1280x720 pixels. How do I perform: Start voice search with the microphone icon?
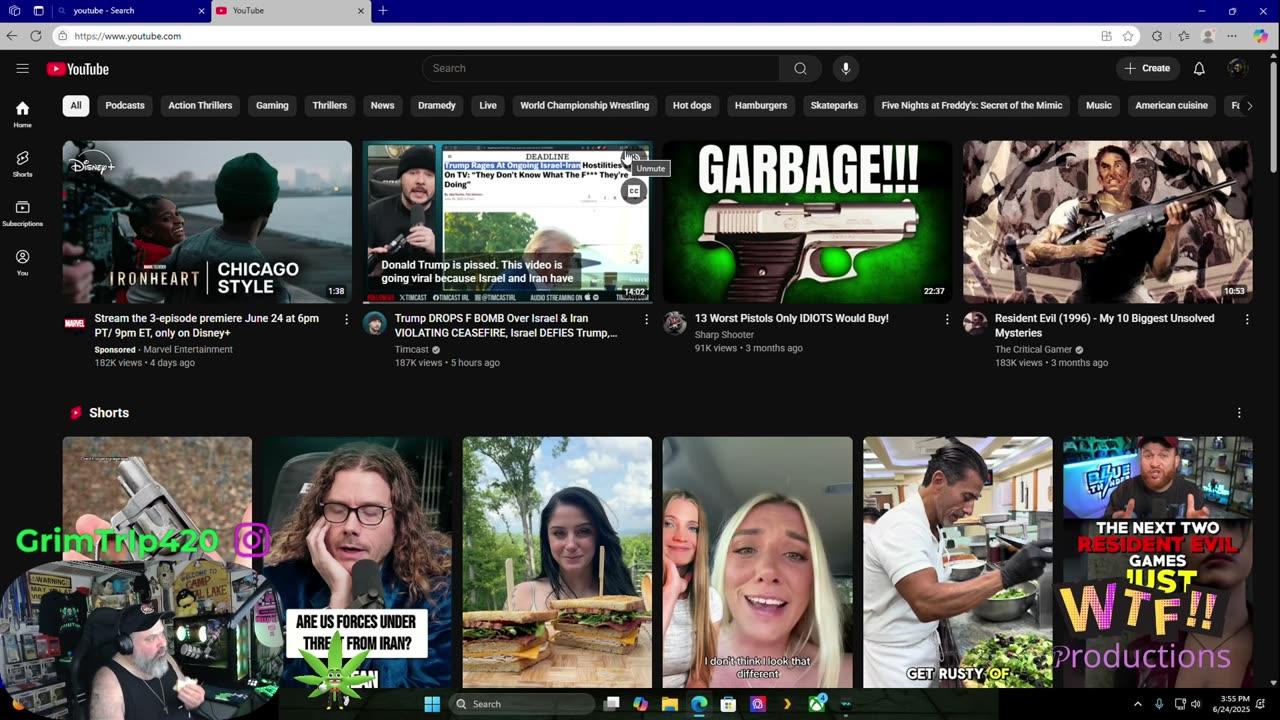tap(845, 68)
